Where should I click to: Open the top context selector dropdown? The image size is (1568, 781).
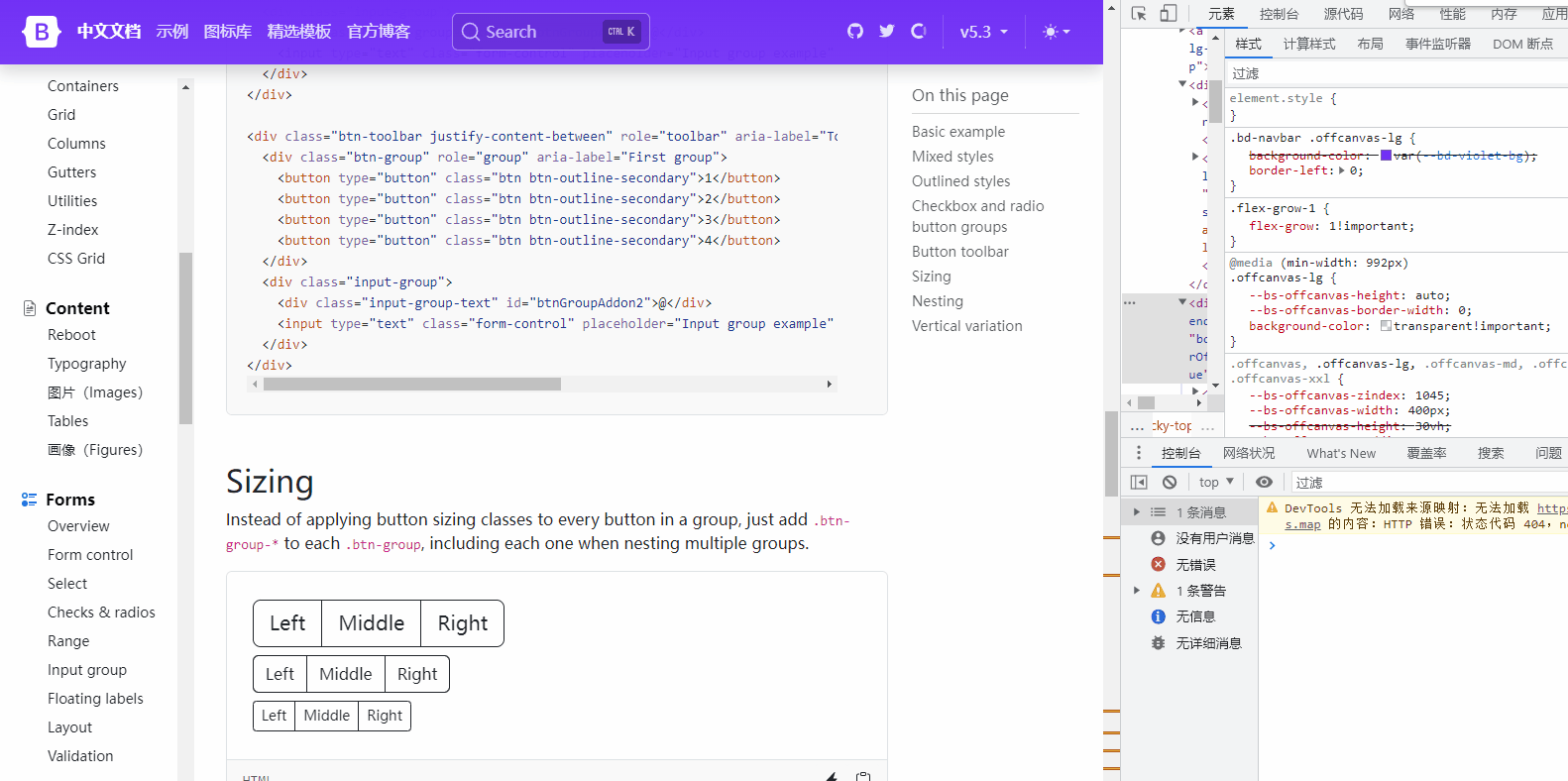[x=1216, y=482]
